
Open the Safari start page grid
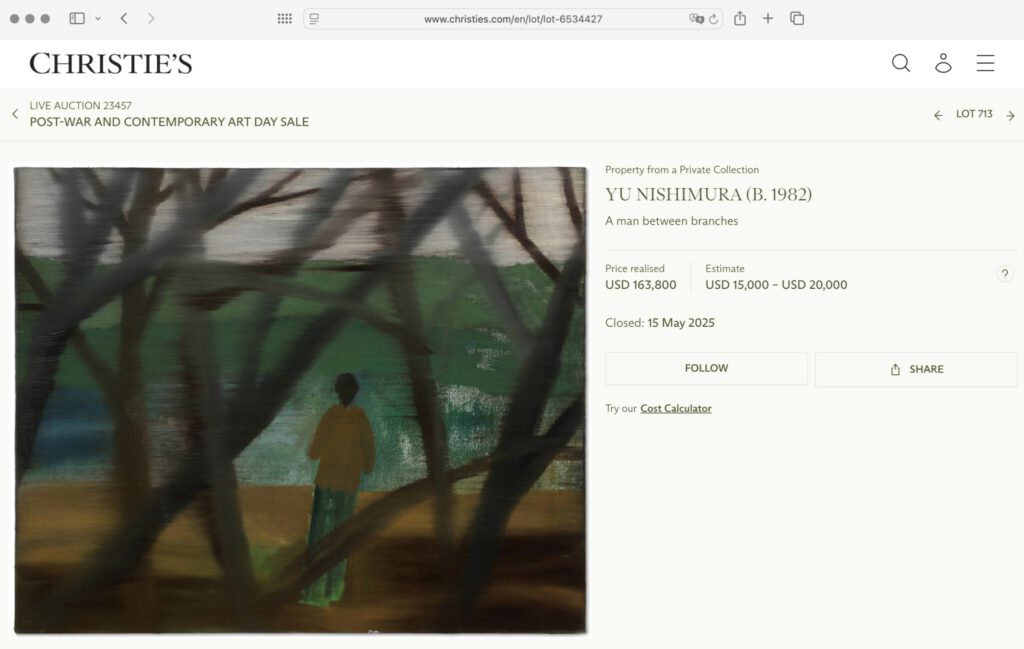(x=285, y=19)
